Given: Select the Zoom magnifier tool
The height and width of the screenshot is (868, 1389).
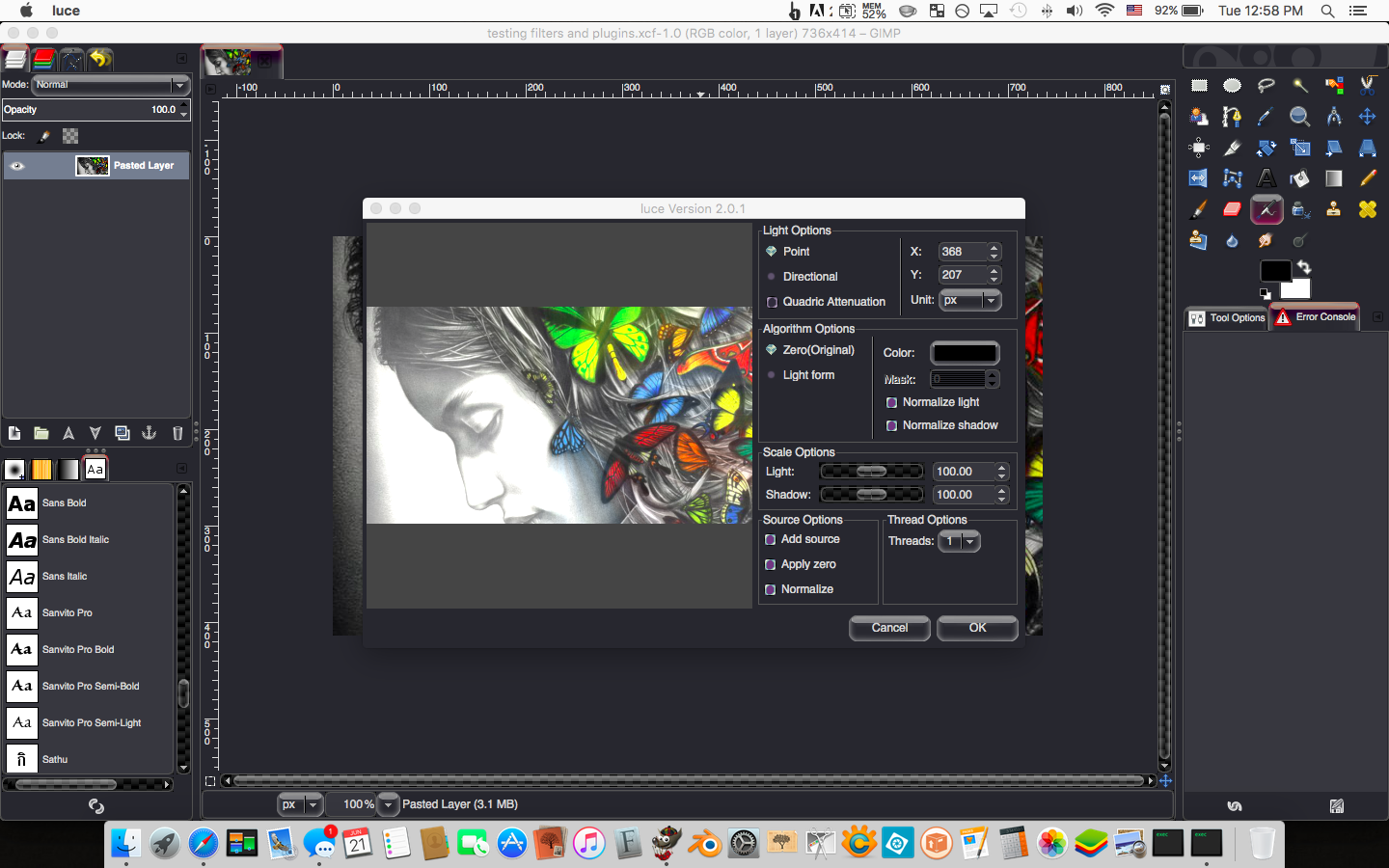Looking at the screenshot, I should 1299,116.
